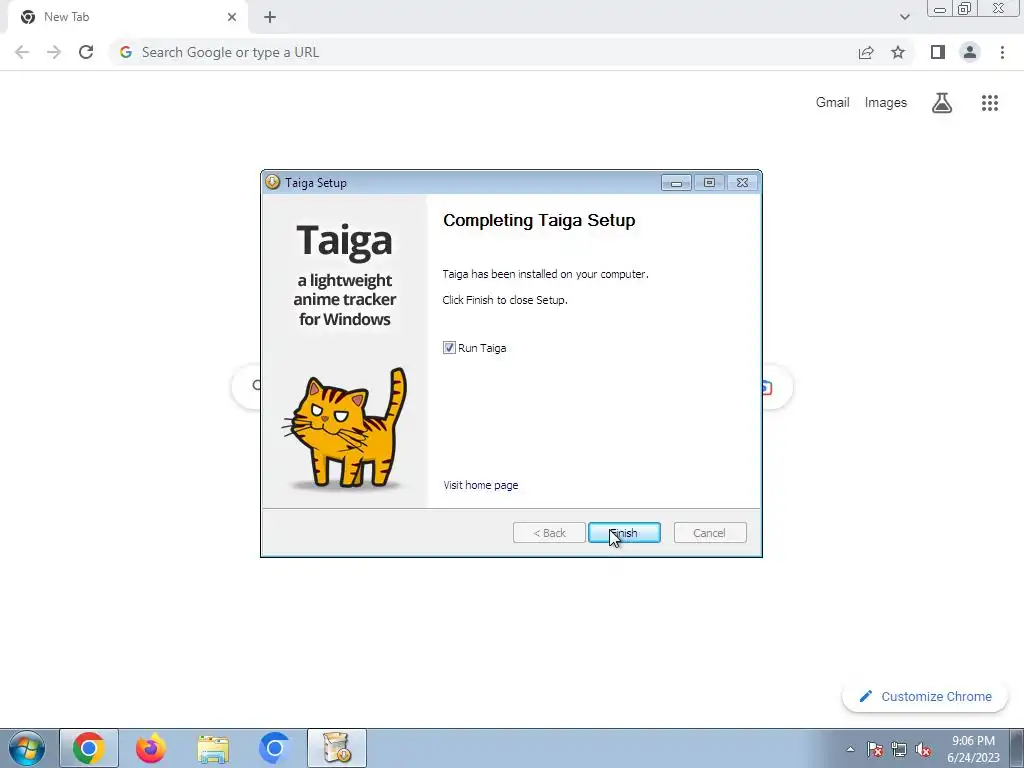Click the Google logo in address bar
This screenshot has width=1024, height=768.
click(x=126, y=52)
